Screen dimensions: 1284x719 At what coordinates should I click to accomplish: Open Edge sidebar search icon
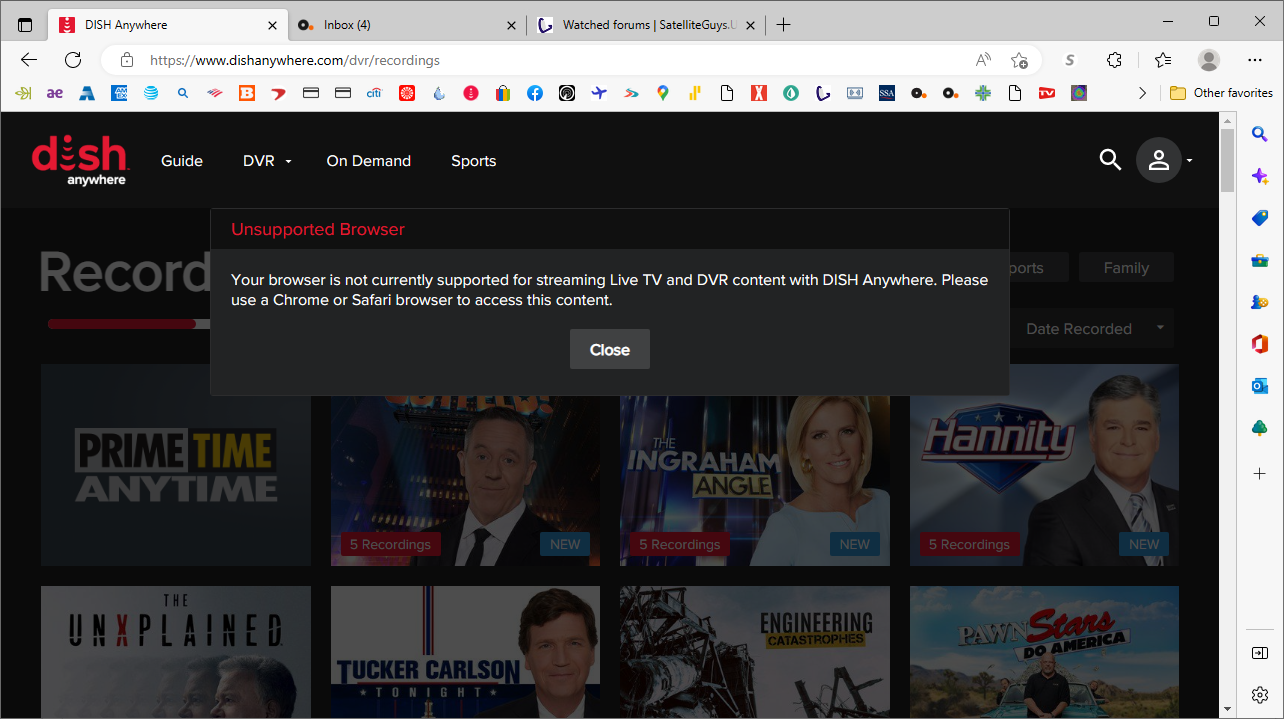click(1260, 134)
